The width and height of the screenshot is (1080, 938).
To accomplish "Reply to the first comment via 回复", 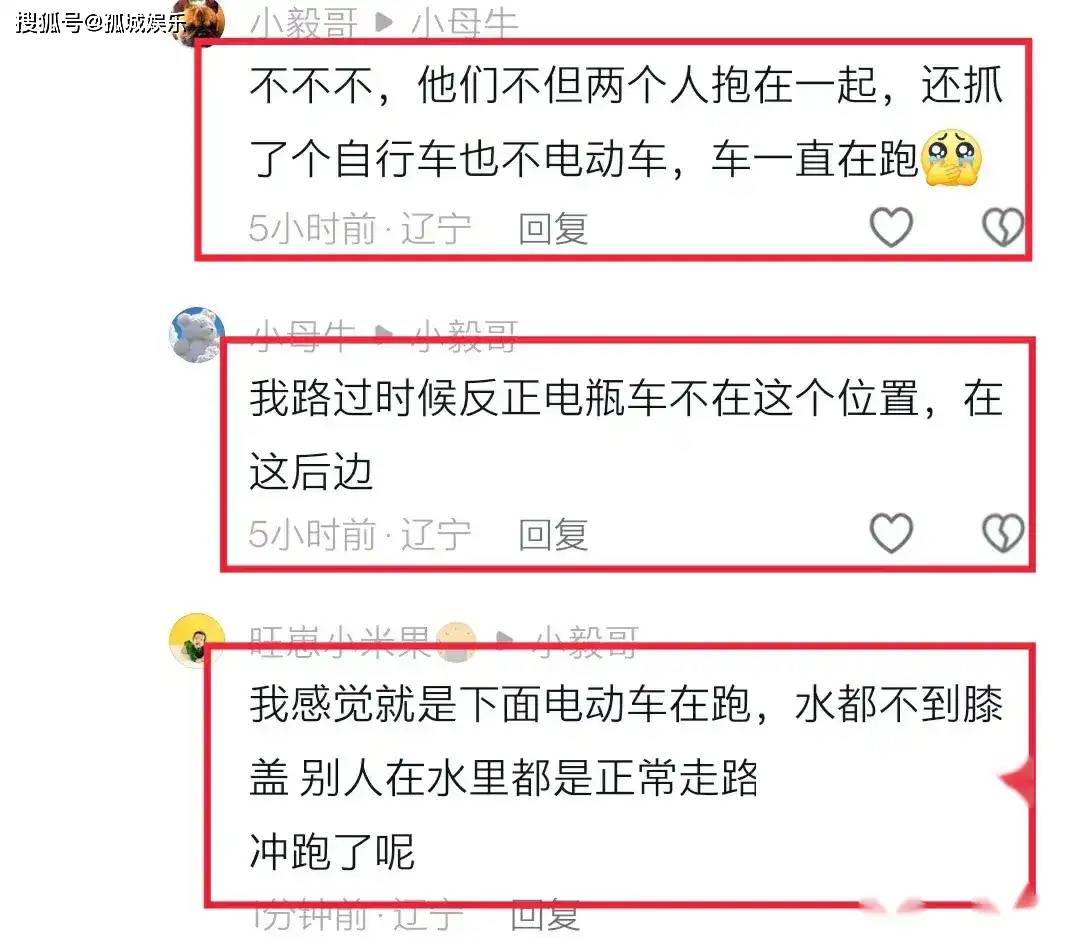I will pos(553,229).
